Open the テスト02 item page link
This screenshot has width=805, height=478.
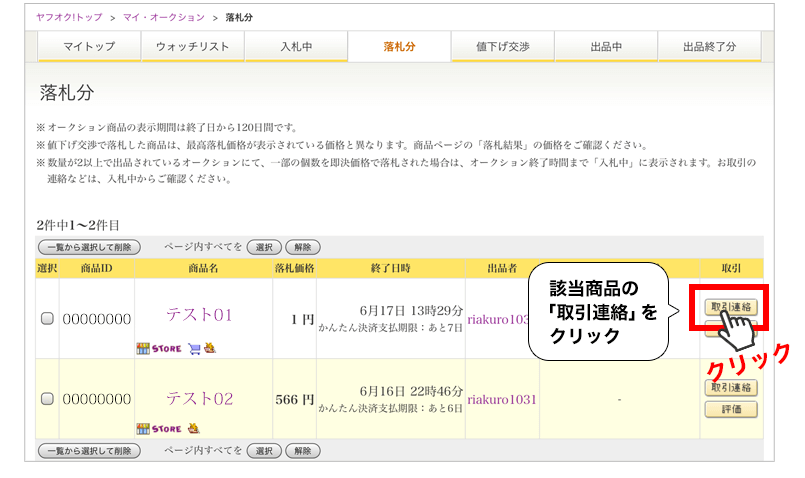[199, 399]
